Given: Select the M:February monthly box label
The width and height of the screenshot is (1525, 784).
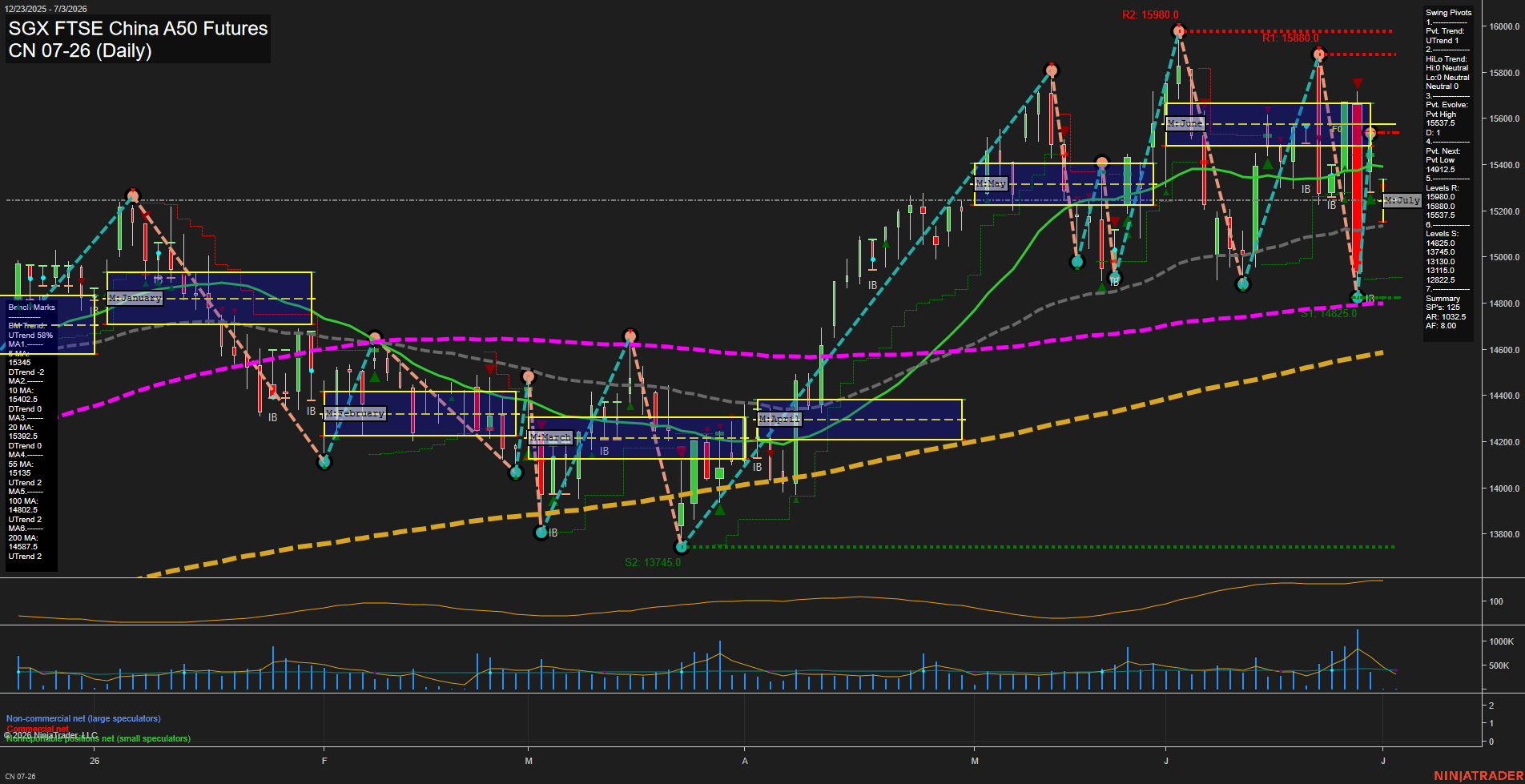Looking at the screenshot, I should click(x=355, y=413).
